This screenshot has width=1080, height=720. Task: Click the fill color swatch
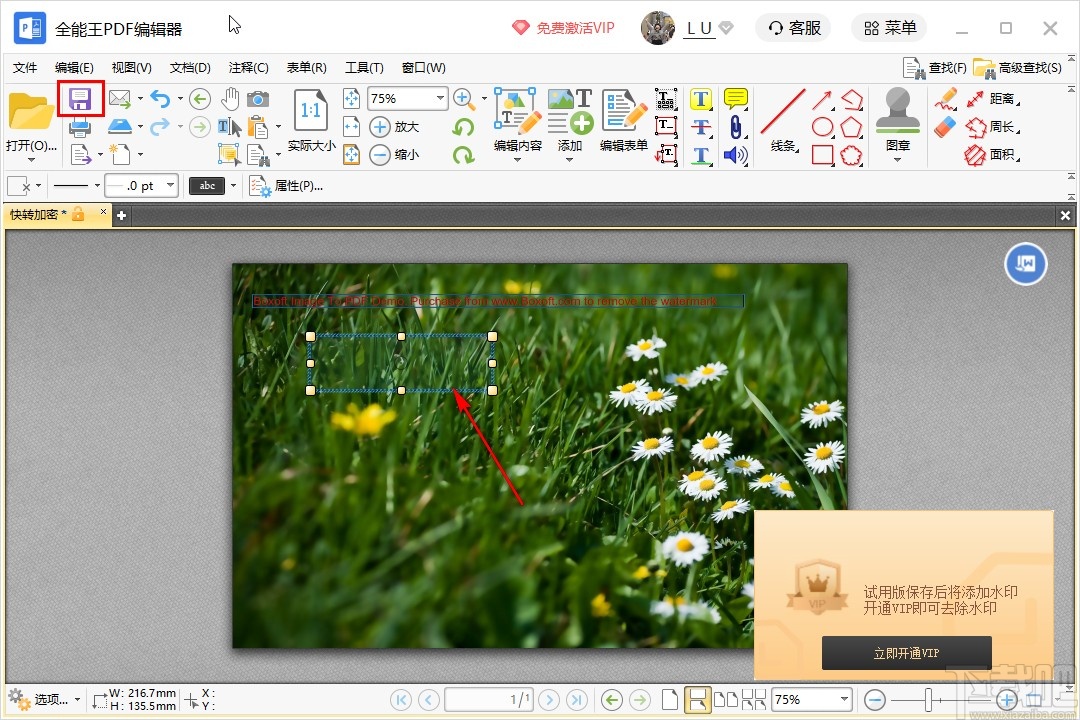19,185
